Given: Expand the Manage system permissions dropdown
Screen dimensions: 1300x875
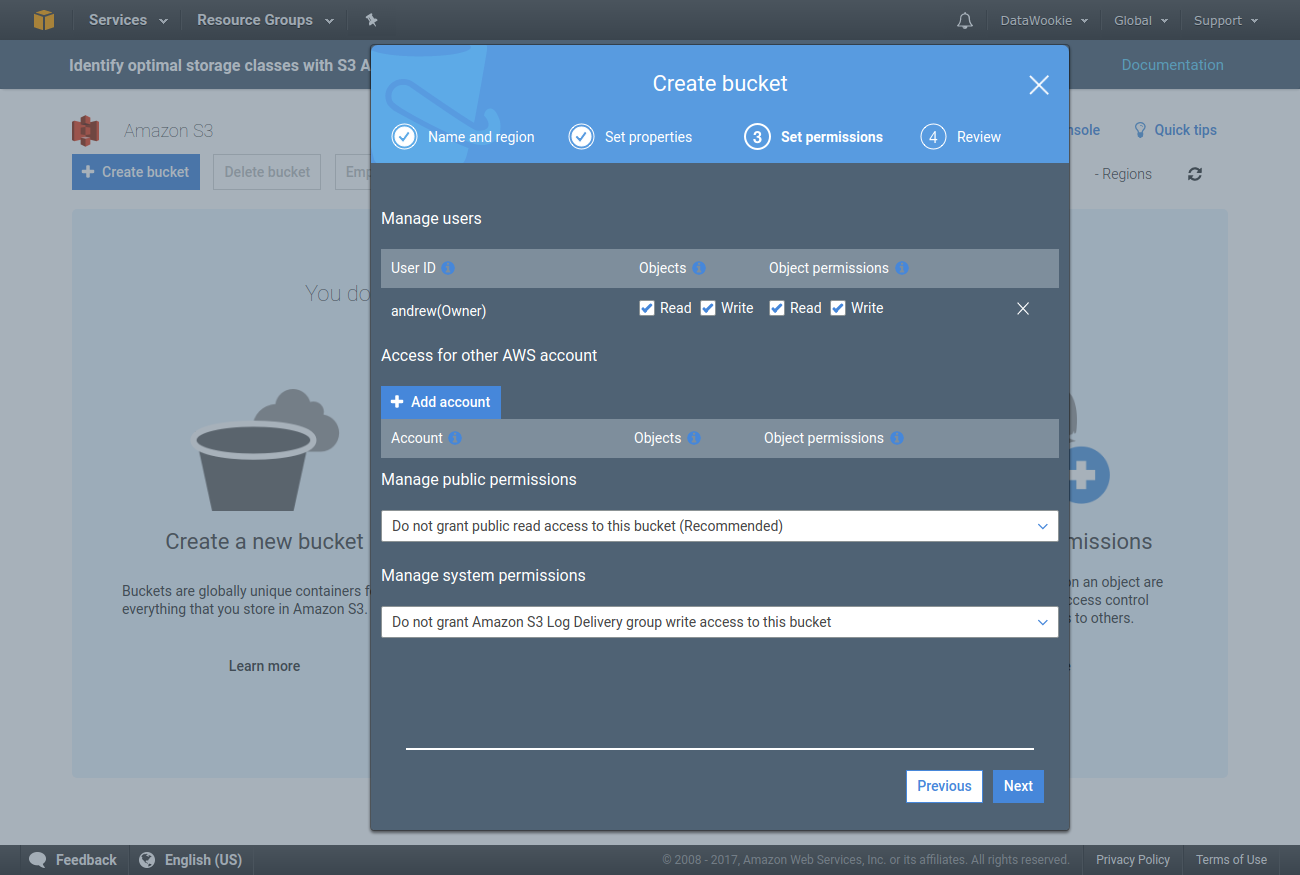Looking at the screenshot, I should [x=719, y=622].
